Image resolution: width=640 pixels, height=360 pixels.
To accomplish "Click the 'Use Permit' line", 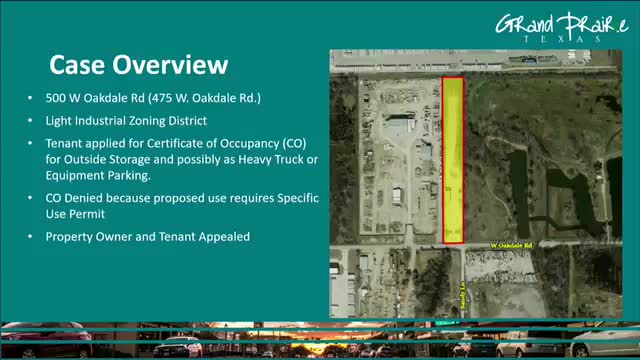I will point(75,214).
